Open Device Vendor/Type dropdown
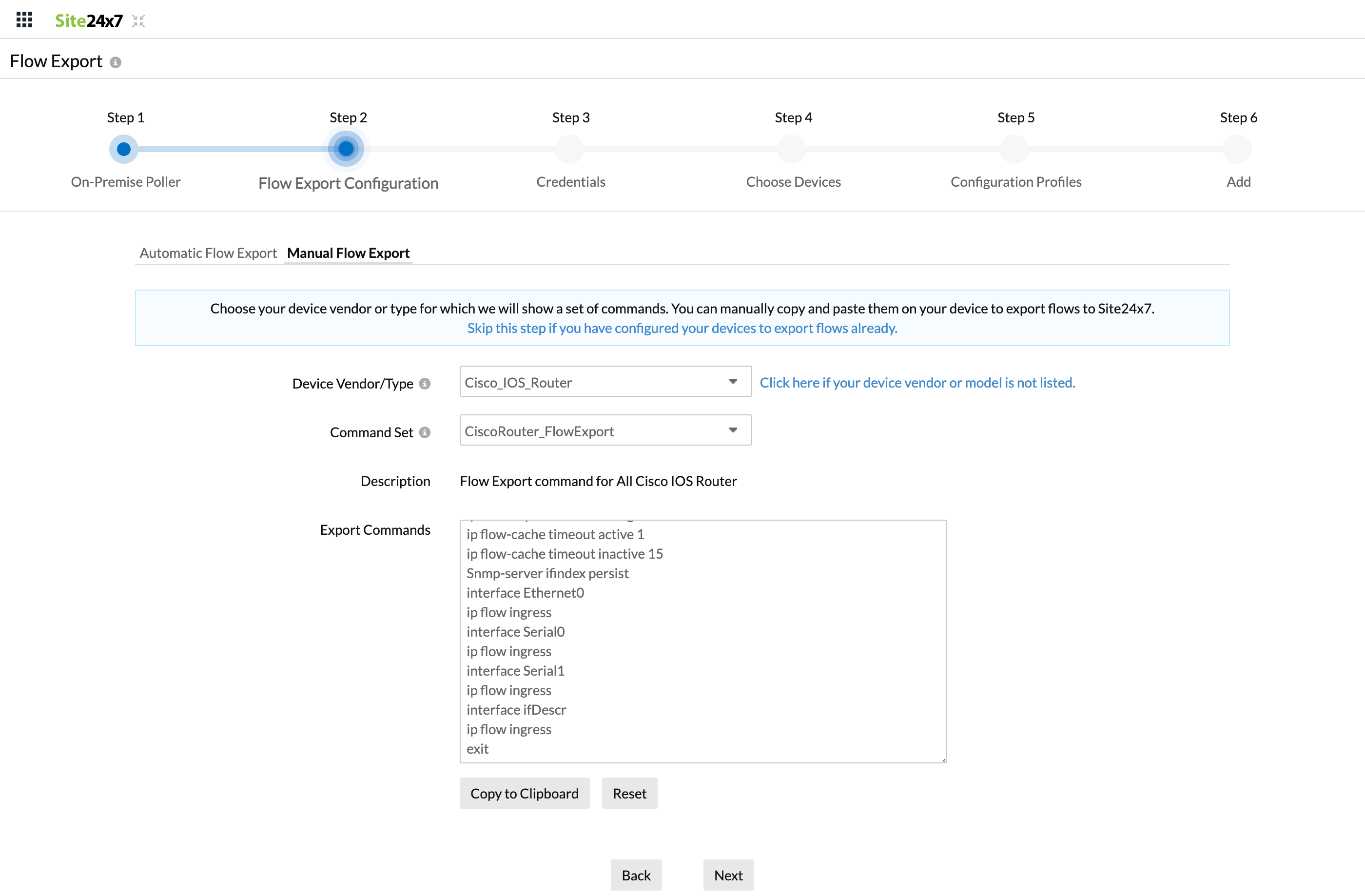This screenshot has width=1365, height=896. click(605, 382)
